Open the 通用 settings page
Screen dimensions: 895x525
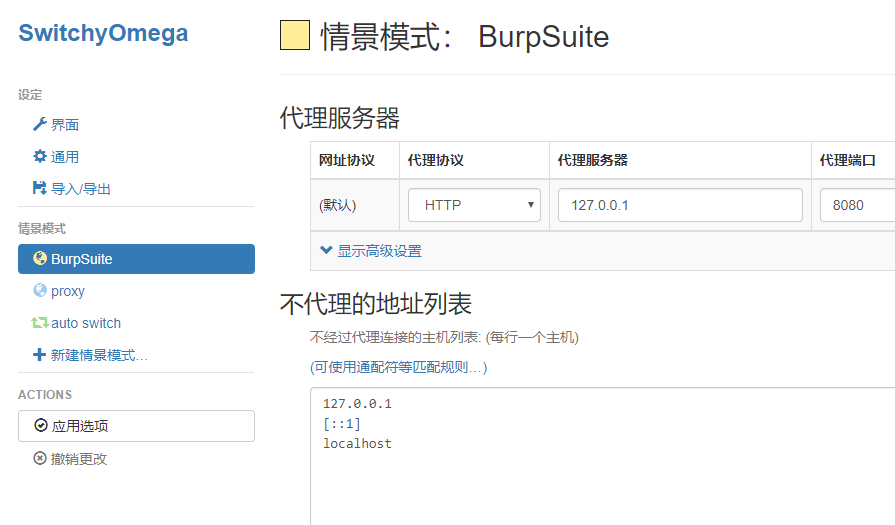click(64, 156)
